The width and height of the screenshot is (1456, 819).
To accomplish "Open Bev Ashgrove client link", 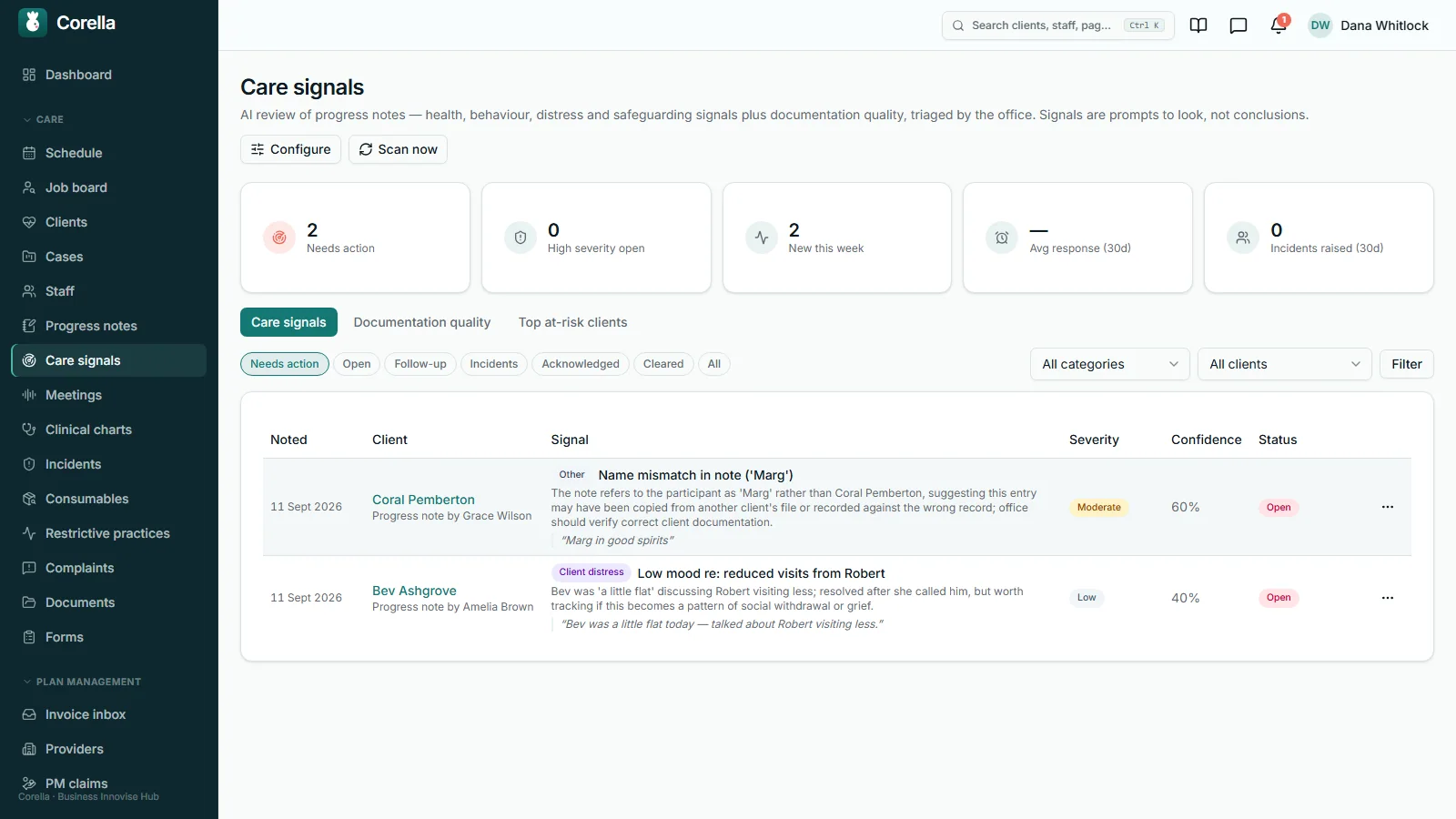I will [414, 591].
